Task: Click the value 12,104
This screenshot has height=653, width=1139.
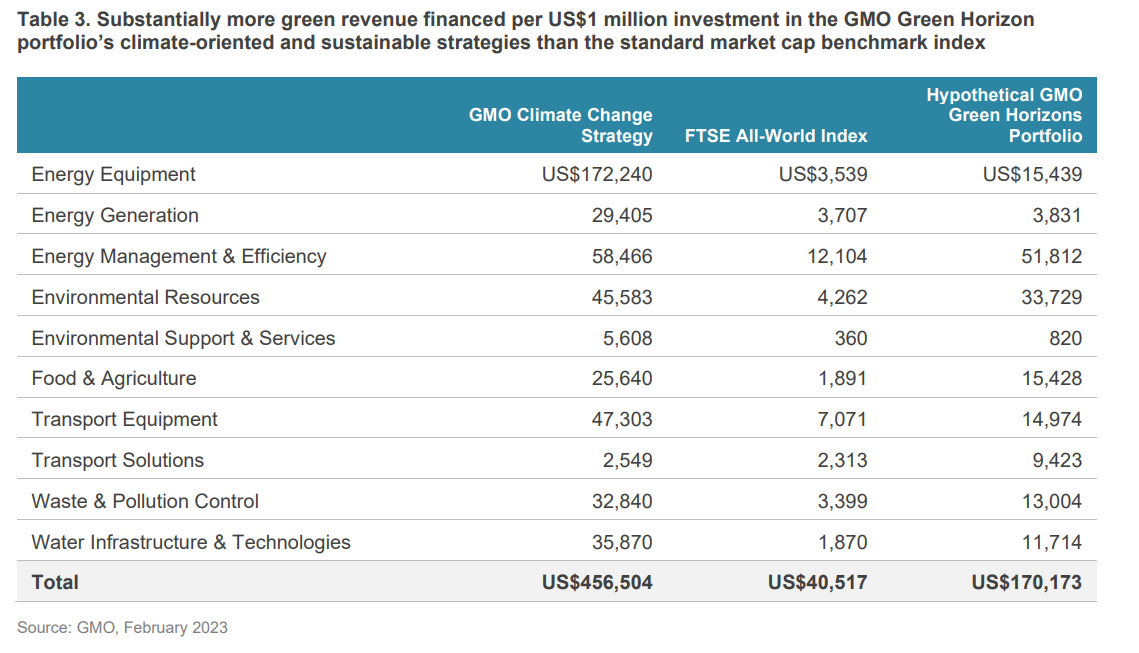Action: coord(837,256)
